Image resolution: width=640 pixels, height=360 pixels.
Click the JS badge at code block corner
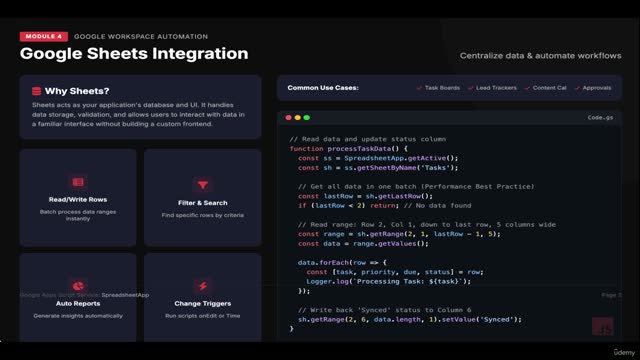point(603,327)
